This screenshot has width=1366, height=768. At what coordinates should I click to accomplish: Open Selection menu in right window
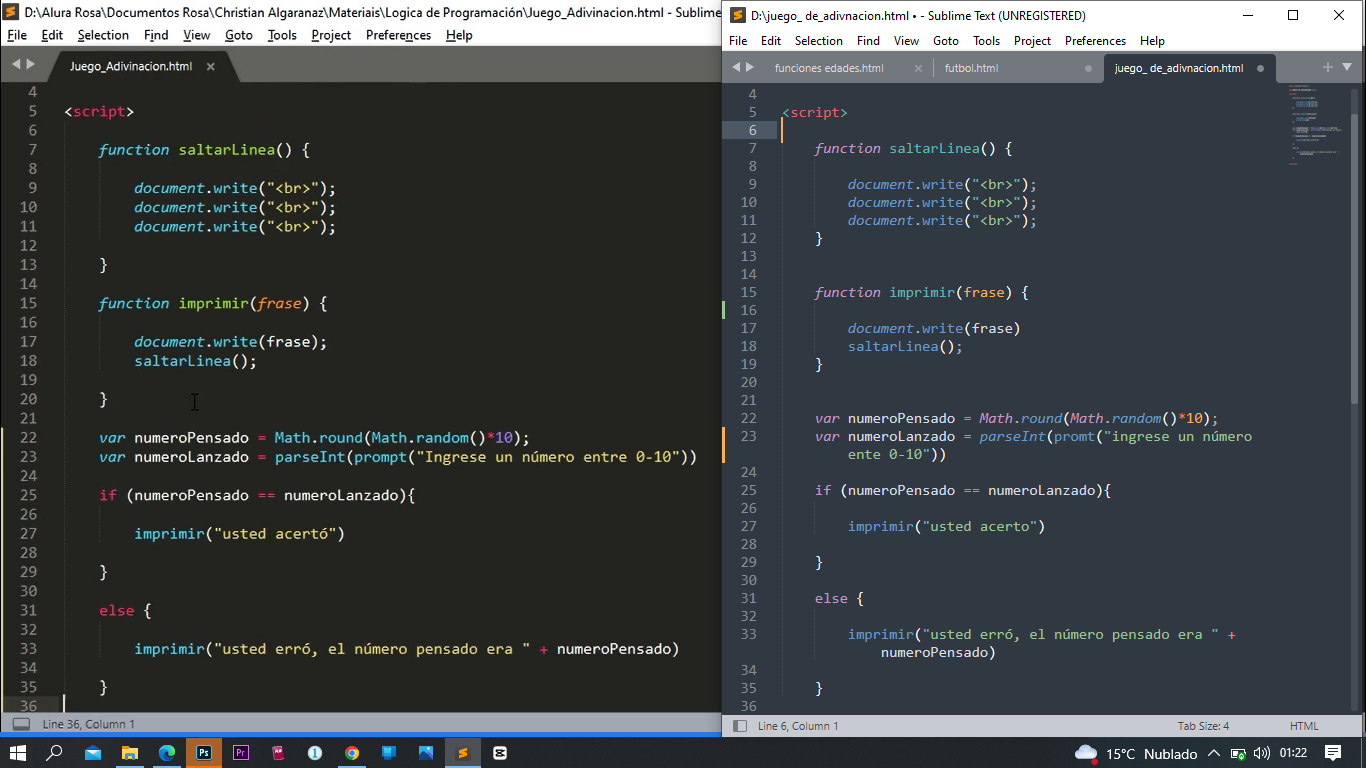click(819, 41)
